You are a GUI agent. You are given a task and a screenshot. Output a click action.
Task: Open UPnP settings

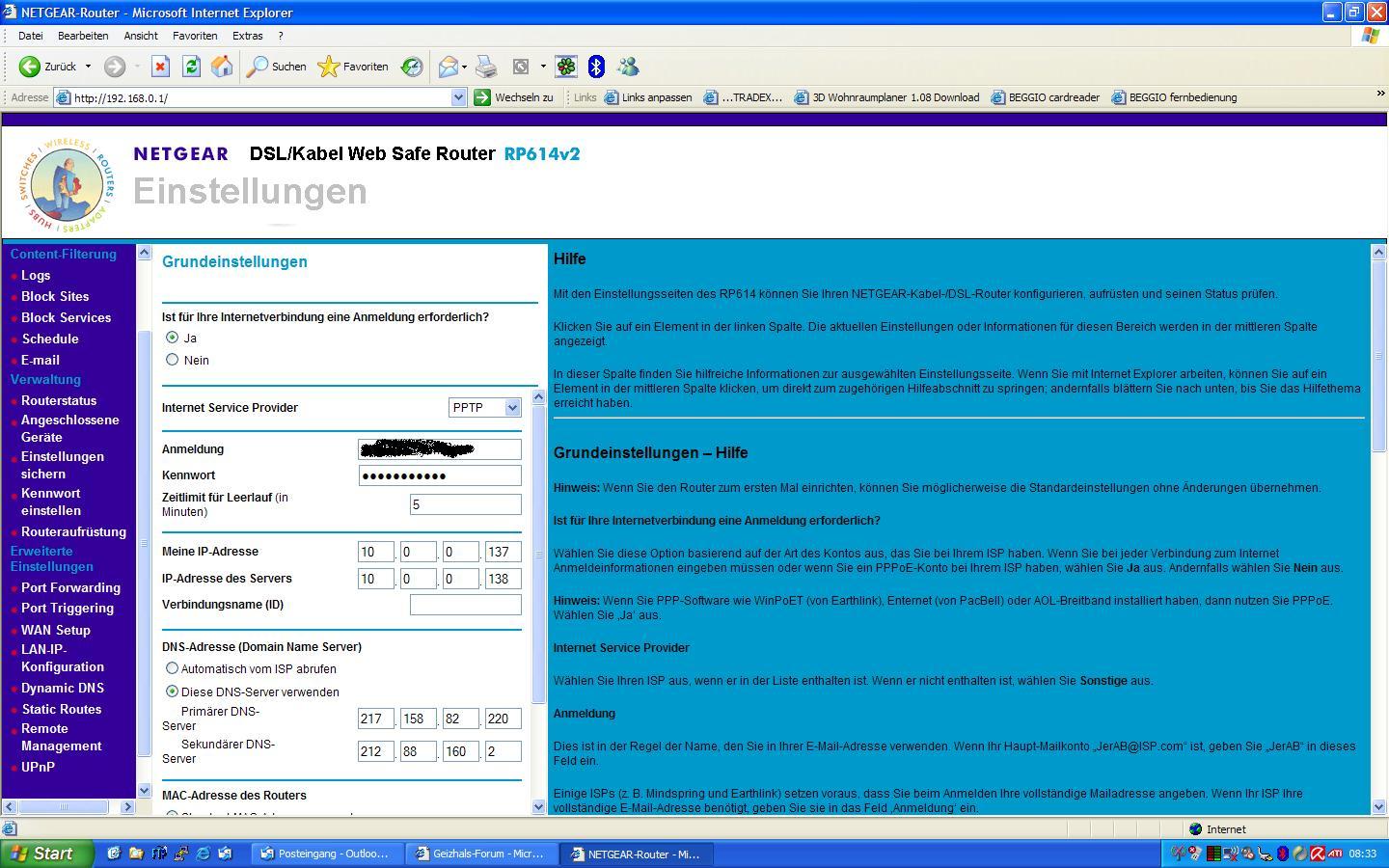38,767
